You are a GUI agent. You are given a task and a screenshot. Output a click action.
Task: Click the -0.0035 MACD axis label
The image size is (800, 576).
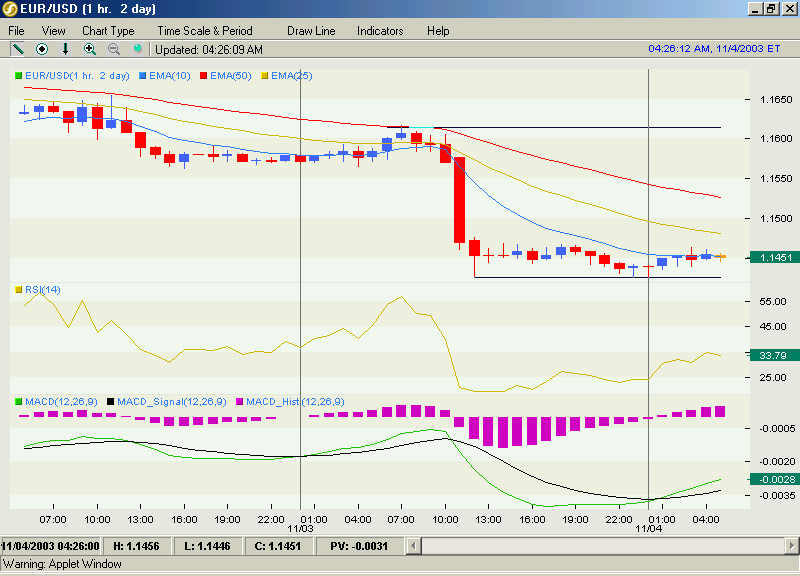coord(777,496)
